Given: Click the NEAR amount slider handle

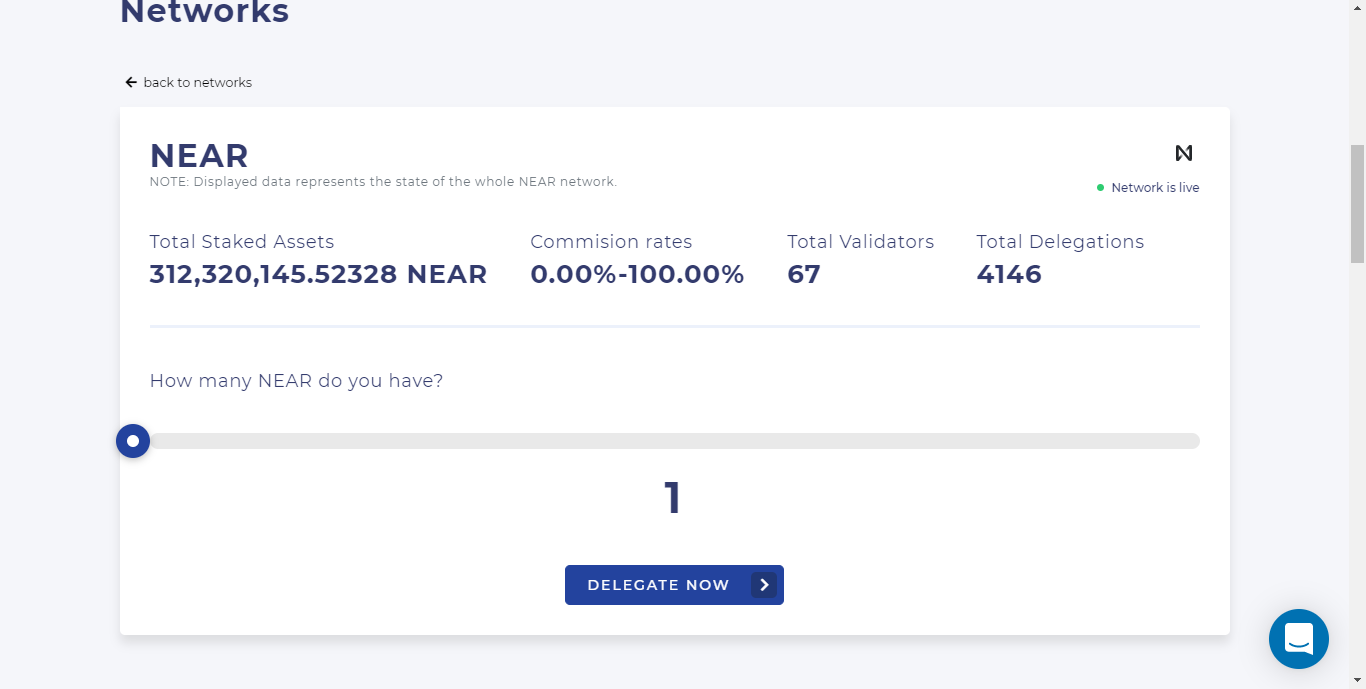Looking at the screenshot, I should [x=133, y=441].
